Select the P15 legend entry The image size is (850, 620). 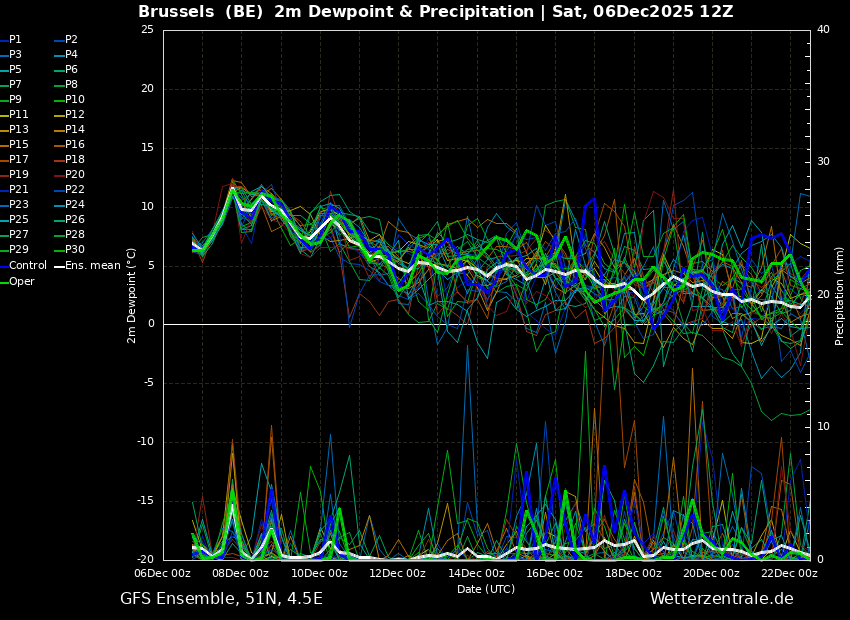tap(19, 145)
